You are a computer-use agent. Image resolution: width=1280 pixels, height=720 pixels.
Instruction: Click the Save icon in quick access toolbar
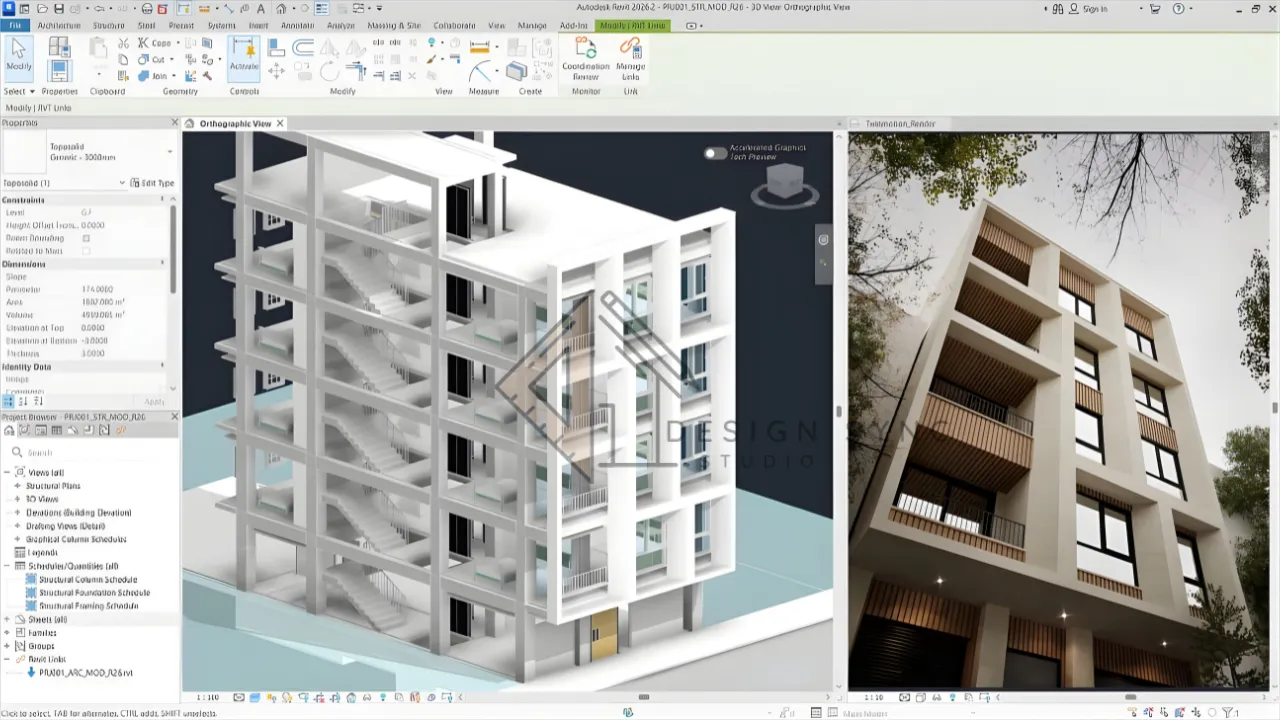pyautogui.click(x=60, y=9)
